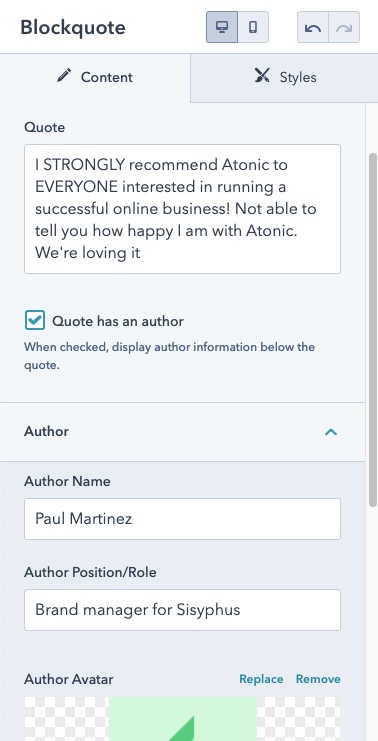Switch to desktop preview icon
The height and width of the screenshot is (741, 378).
[222, 27]
